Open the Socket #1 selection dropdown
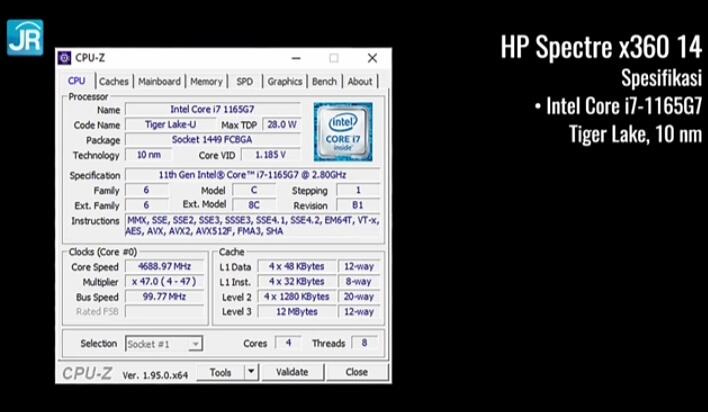708x412 pixels. [164, 344]
